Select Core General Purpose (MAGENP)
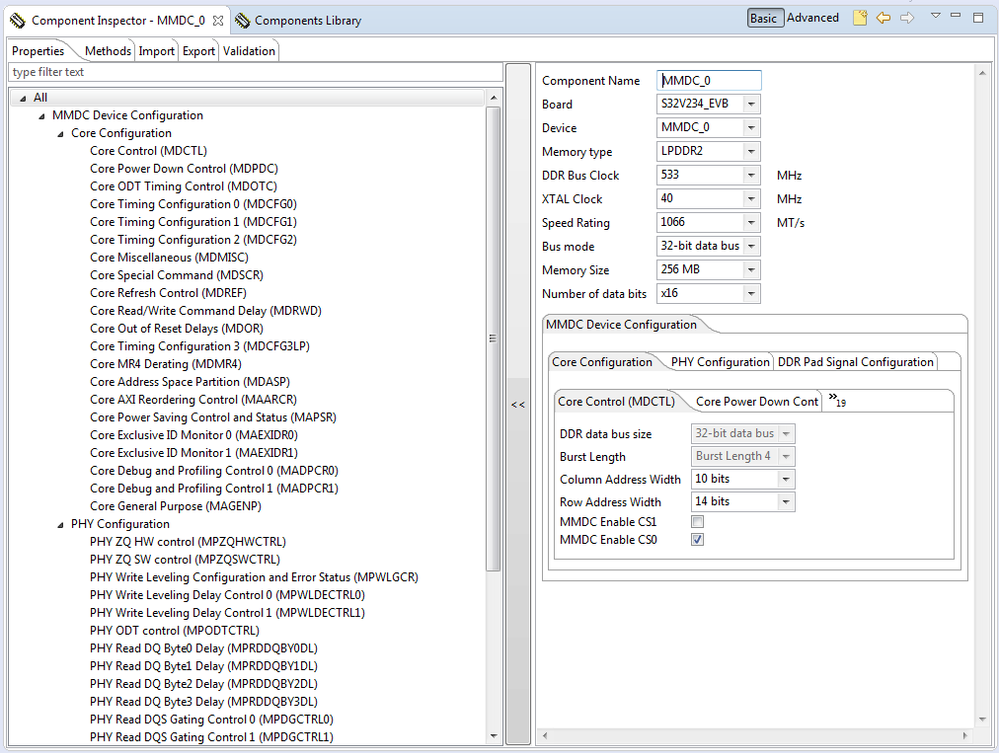The image size is (999, 753). pyautogui.click(x=175, y=506)
